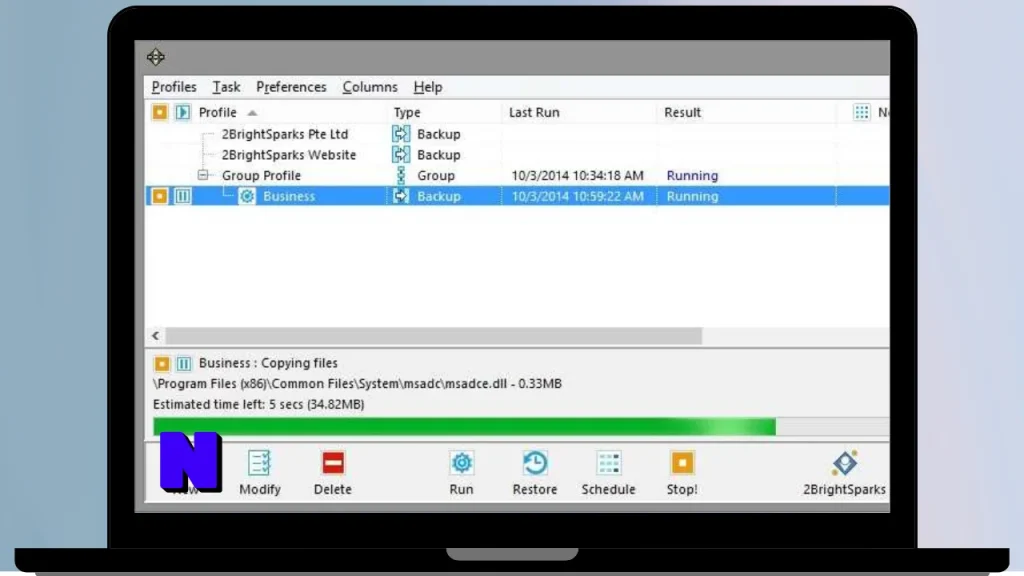Open the Schedule toolbar button
This screenshot has height=576, width=1024.
608,473
